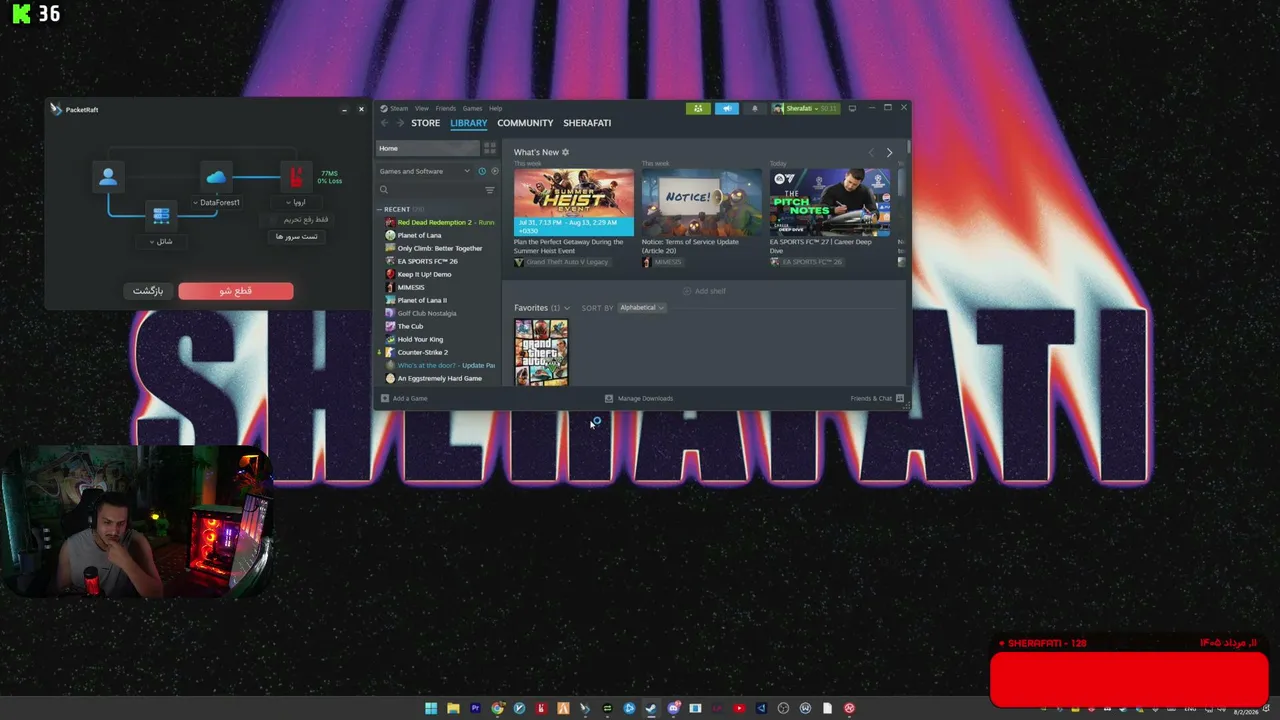Toggle ready-to-play filter in library
Viewport: 1280px width, 720px height.
pos(494,171)
